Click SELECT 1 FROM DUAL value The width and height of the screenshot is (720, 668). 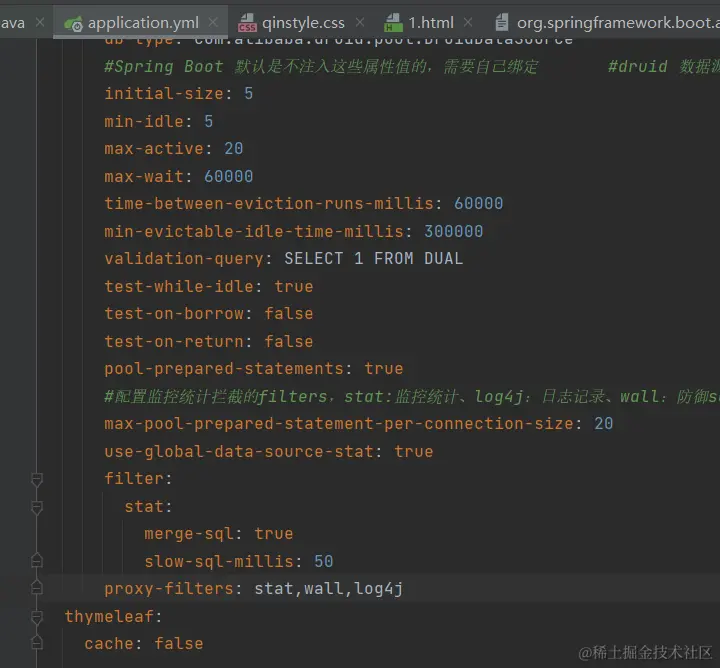point(373,258)
